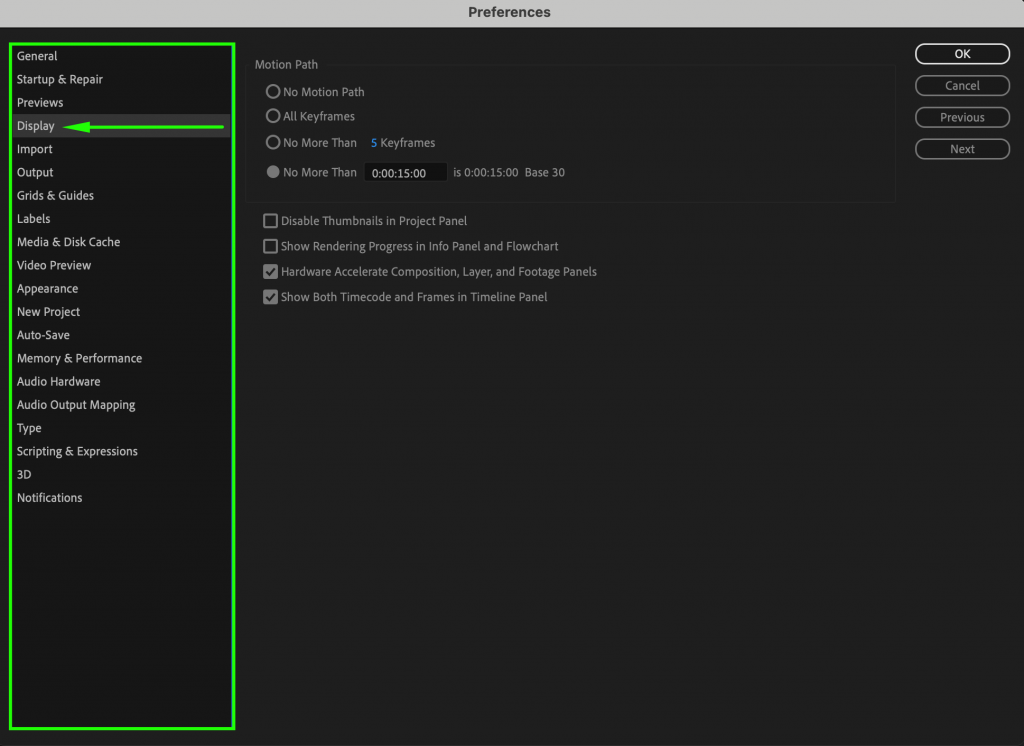Image resolution: width=1024 pixels, height=746 pixels.
Task: Select the No Motion Path radio button
Action: click(272, 91)
